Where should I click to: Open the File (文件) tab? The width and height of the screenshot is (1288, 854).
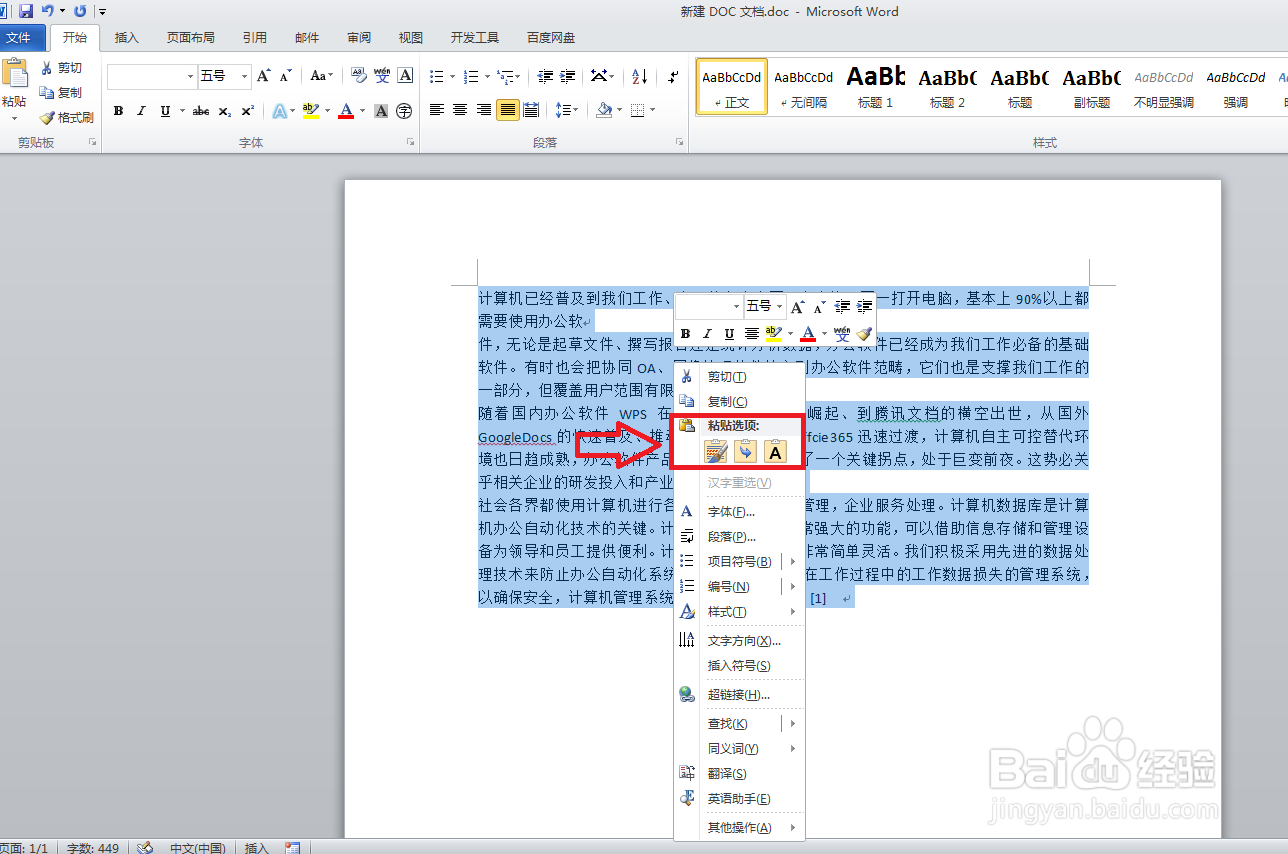tap(20, 38)
